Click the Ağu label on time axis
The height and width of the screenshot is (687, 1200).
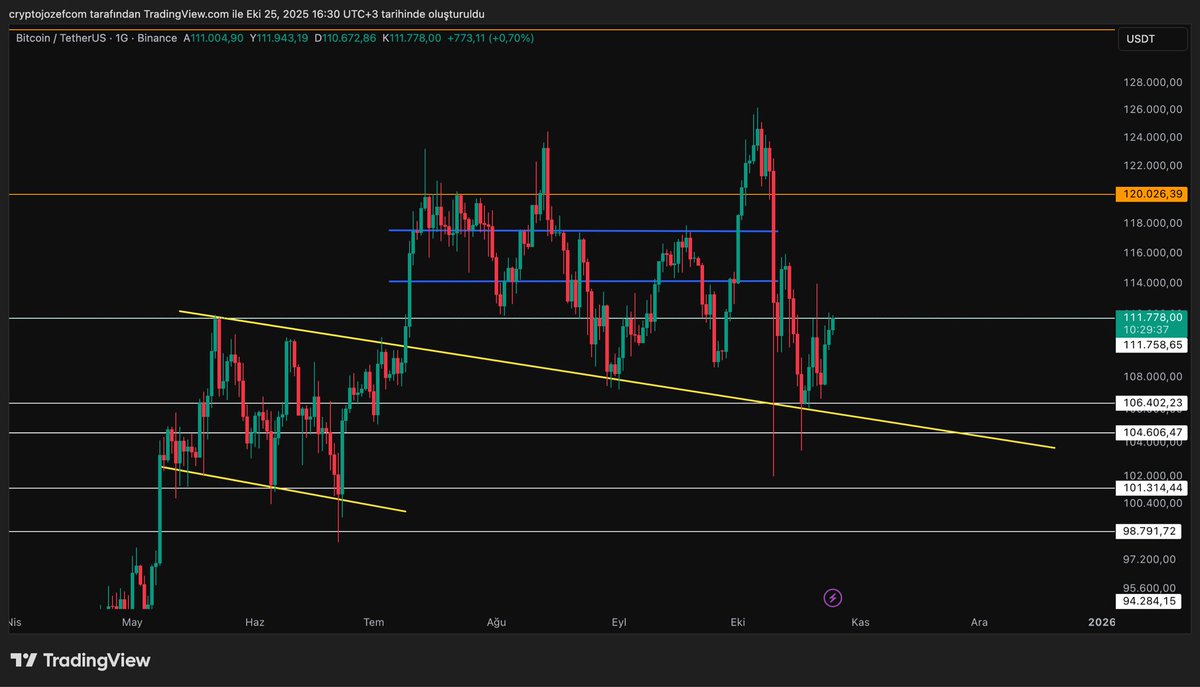(x=496, y=622)
